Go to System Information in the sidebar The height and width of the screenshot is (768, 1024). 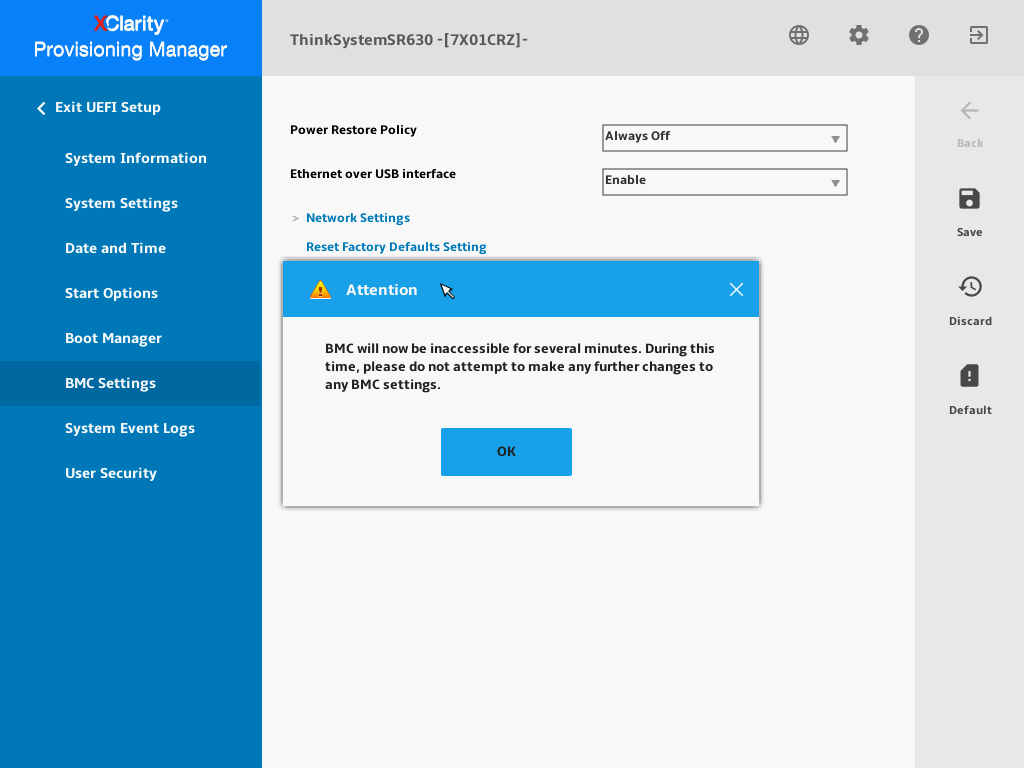tap(136, 158)
